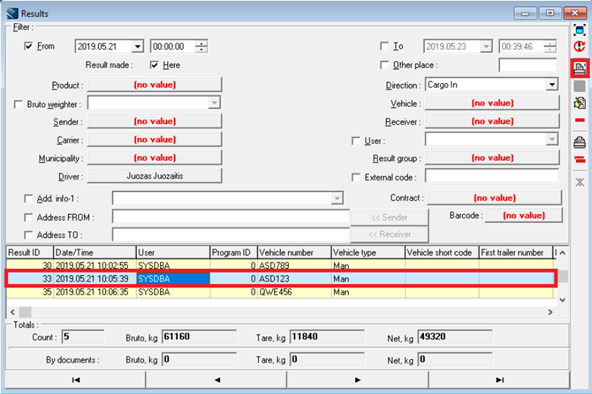The height and width of the screenshot is (394, 592).
Task: Toggle the Here checkbox
Action: pyautogui.click(x=154, y=65)
